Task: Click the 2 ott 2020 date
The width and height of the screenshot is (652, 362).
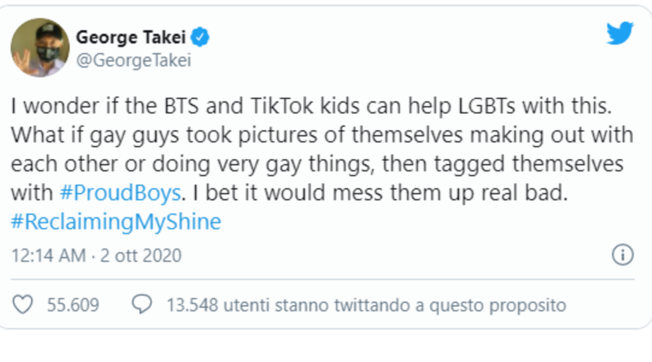Action: click(x=141, y=255)
